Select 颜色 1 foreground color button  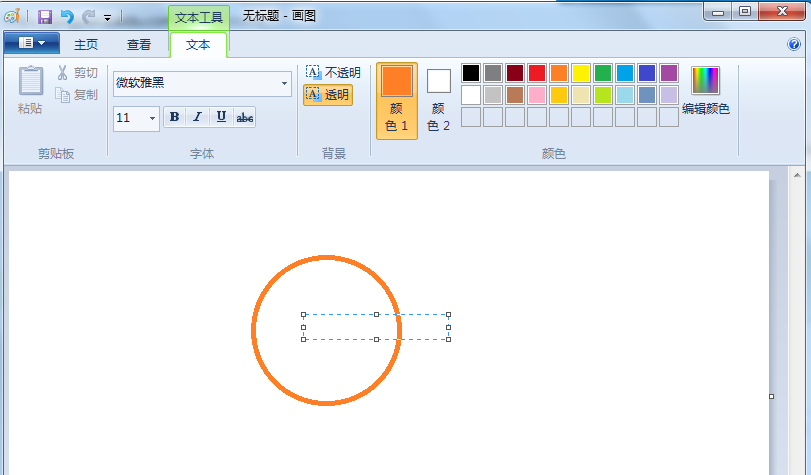[397, 101]
